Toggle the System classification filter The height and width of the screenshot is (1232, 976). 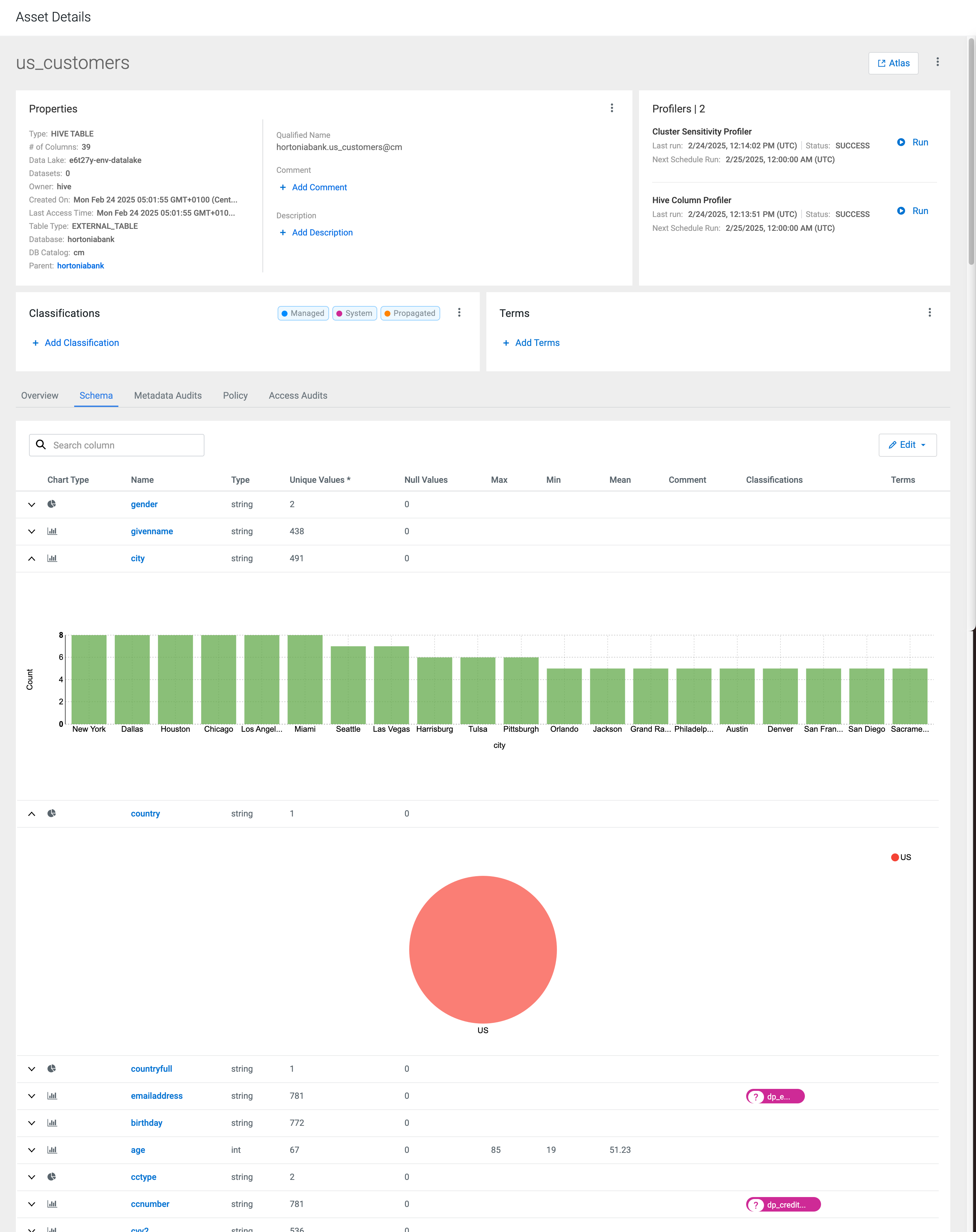354,313
